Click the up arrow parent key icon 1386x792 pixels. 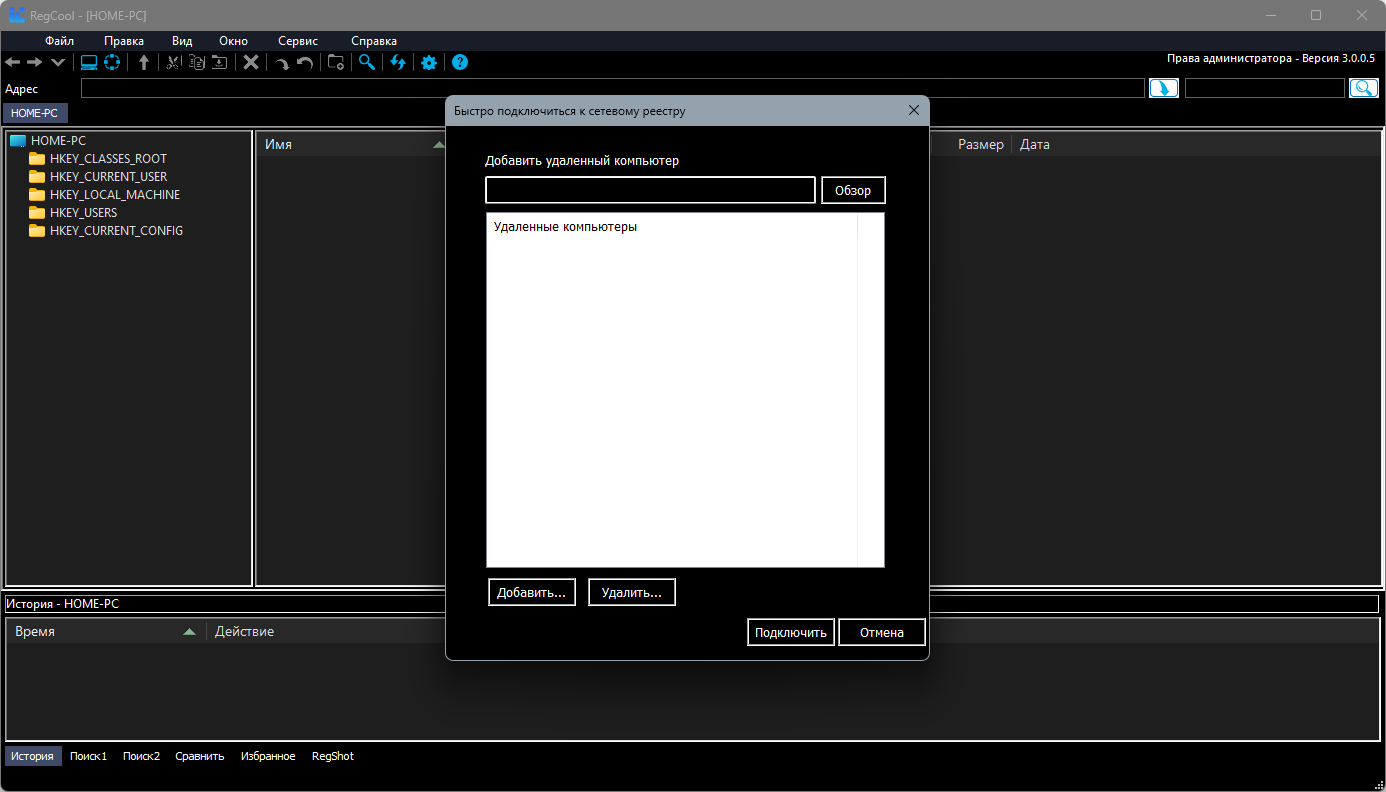click(x=144, y=62)
